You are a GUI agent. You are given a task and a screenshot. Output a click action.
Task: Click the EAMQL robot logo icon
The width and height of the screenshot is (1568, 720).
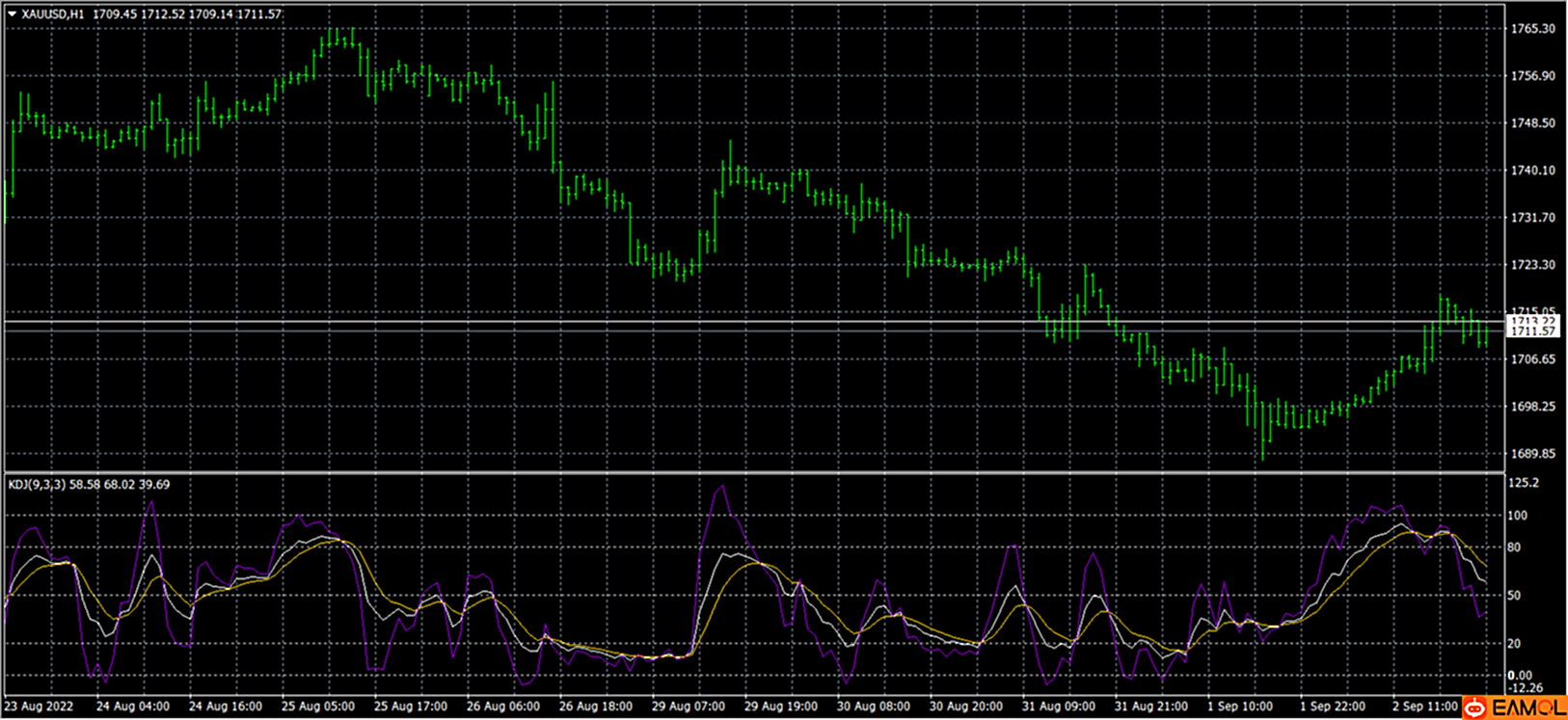pos(1475,708)
